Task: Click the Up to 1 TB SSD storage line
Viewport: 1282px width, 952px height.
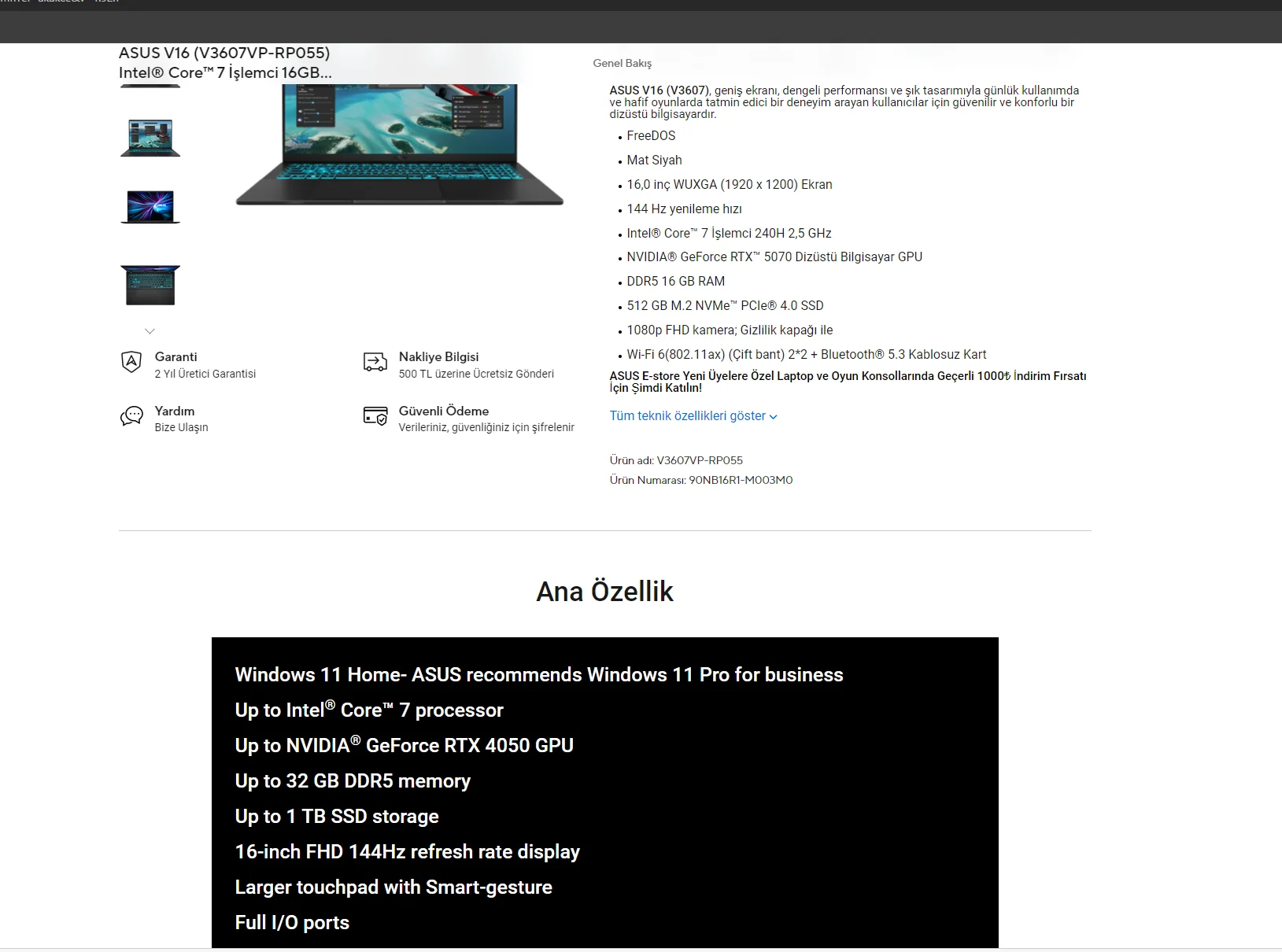Action: tap(337, 817)
